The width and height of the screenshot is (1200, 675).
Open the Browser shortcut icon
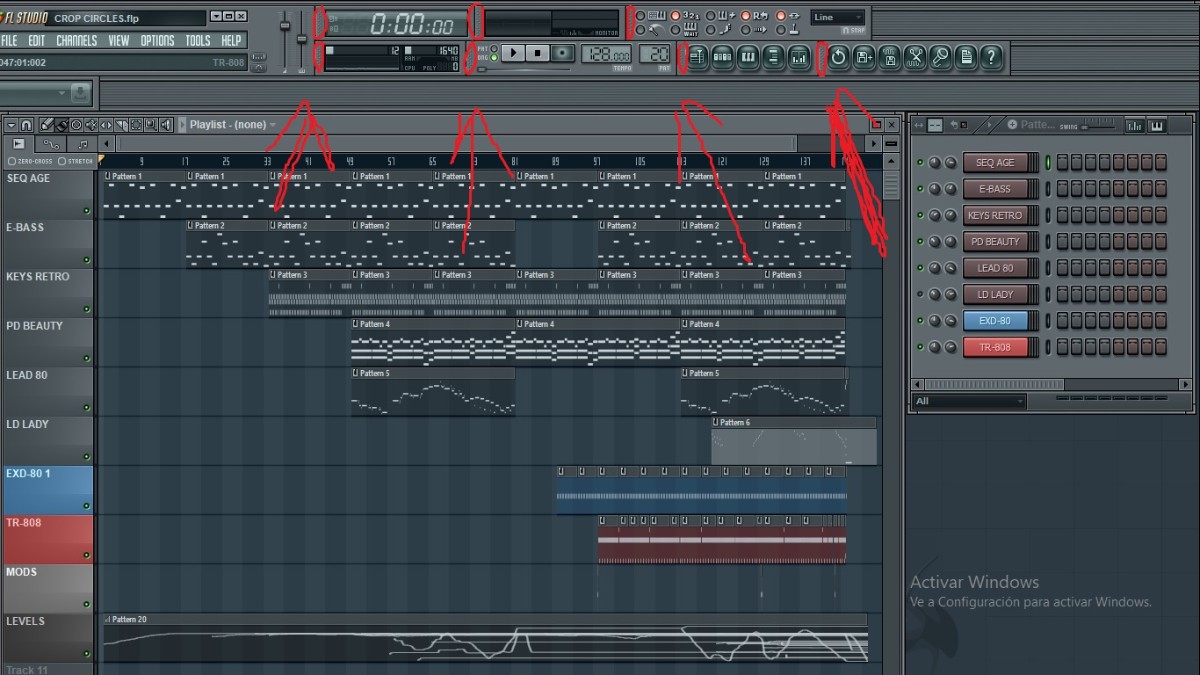[773, 58]
